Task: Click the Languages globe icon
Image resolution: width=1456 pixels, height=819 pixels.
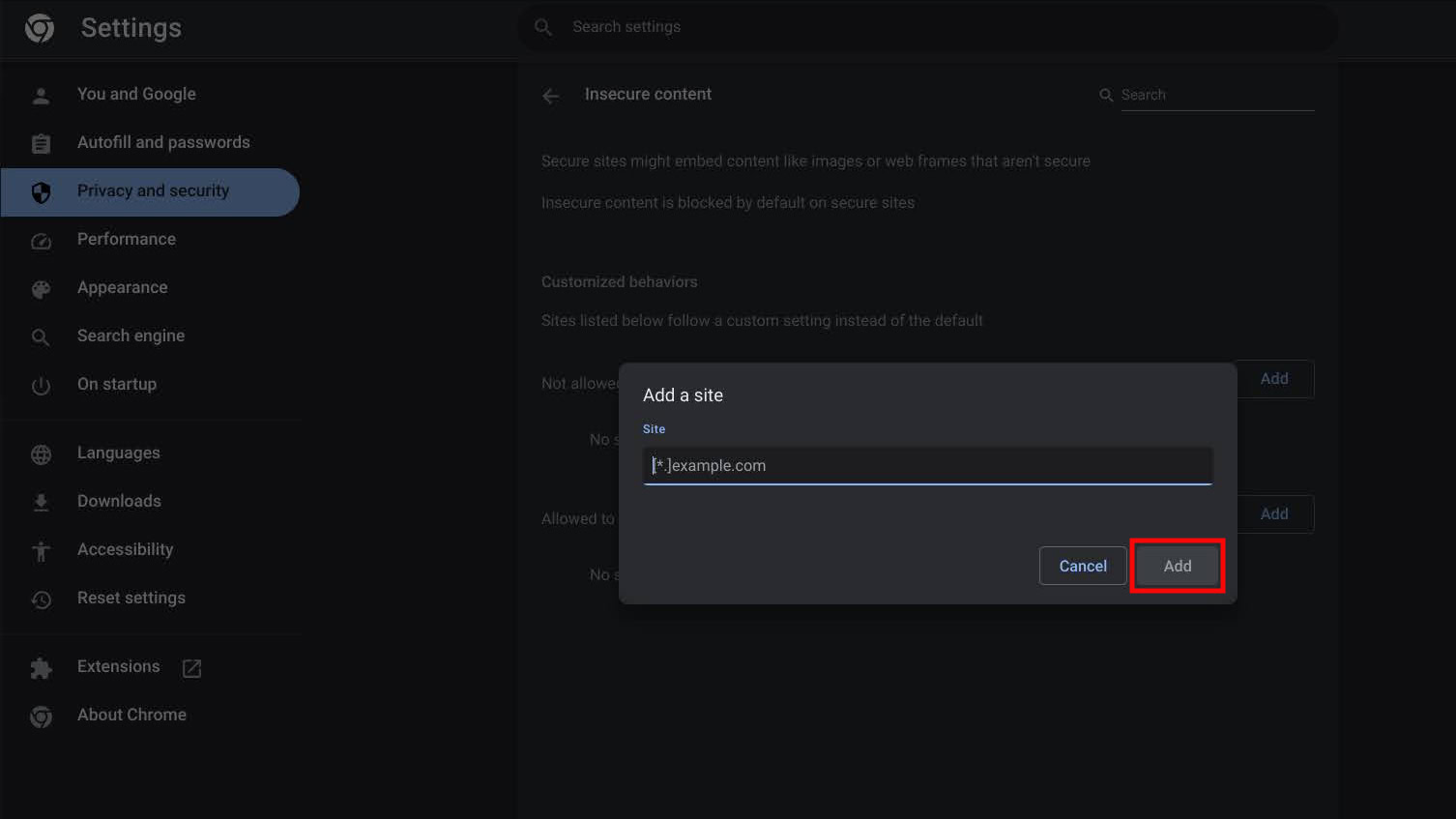Action: (x=41, y=454)
